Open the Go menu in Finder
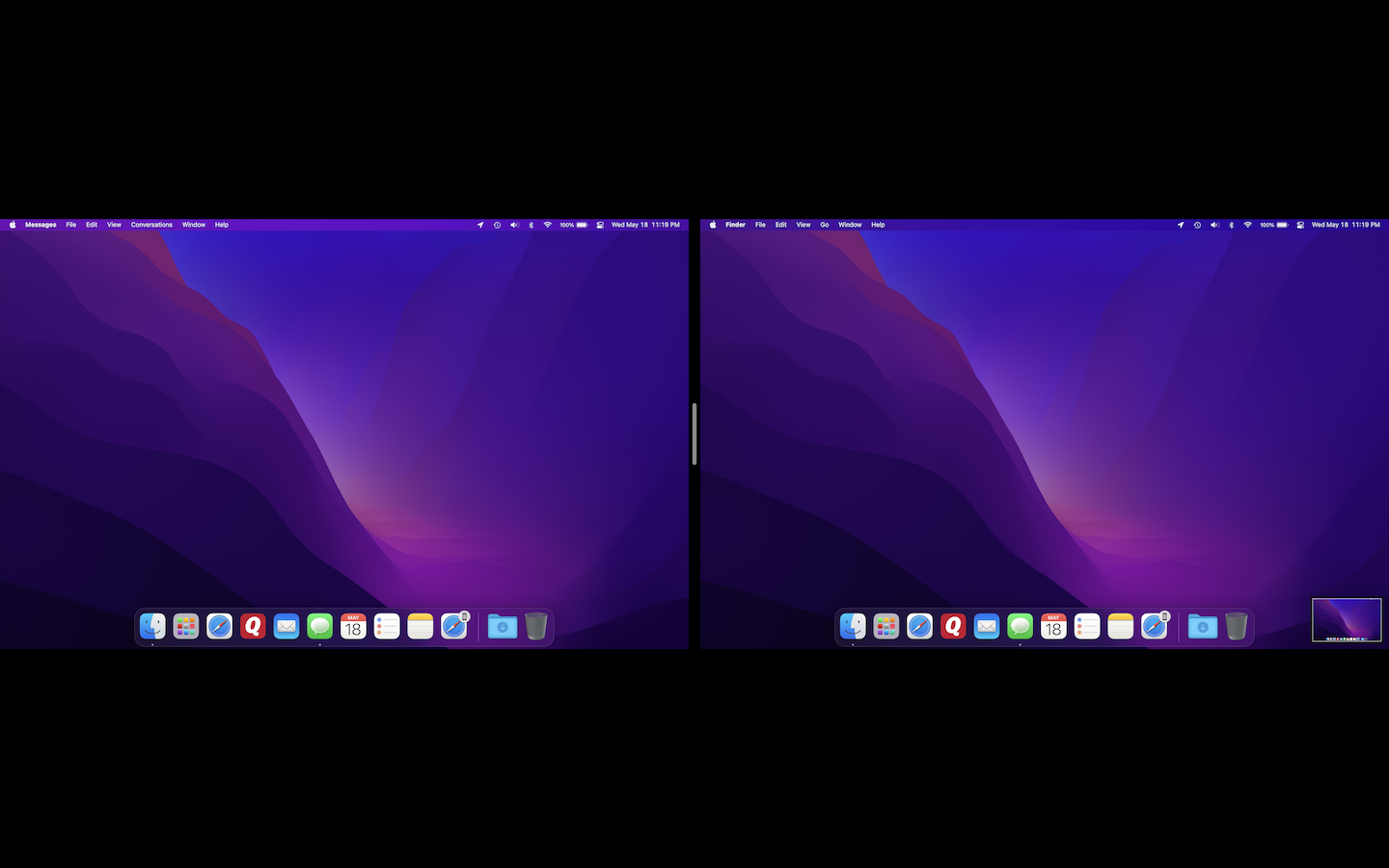The image size is (1389, 868). pyautogui.click(x=825, y=225)
